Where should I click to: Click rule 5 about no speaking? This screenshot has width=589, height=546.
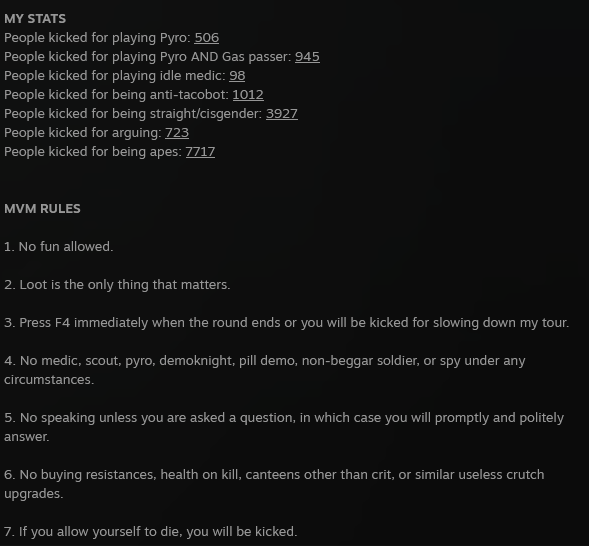[284, 427]
